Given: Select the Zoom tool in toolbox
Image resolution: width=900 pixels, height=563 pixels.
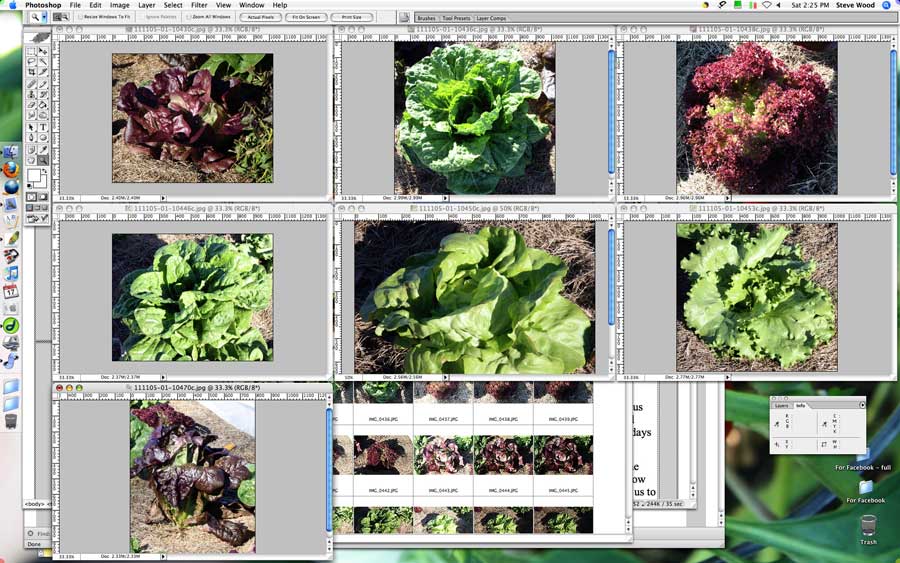Looking at the screenshot, I should (43, 160).
